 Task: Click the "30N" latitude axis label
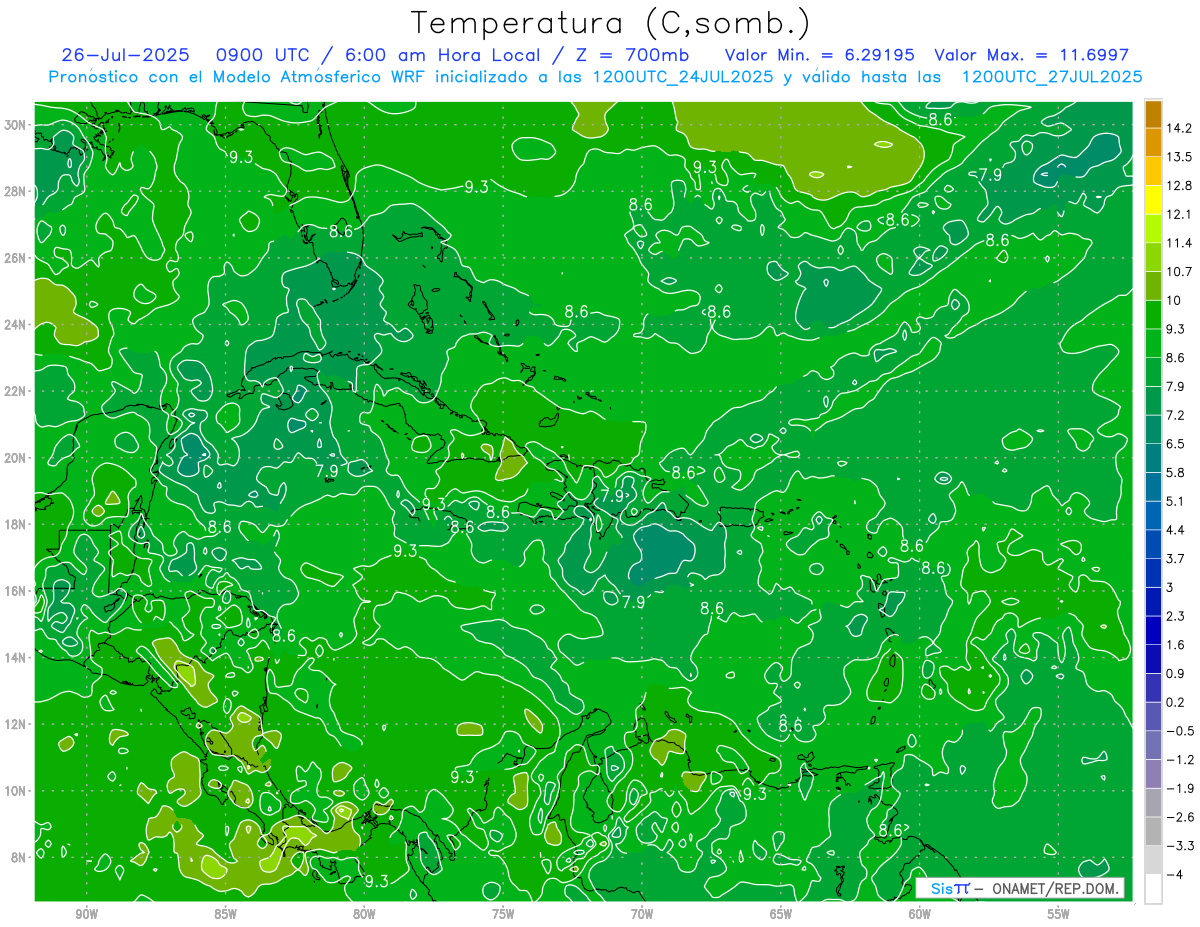coord(16,125)
